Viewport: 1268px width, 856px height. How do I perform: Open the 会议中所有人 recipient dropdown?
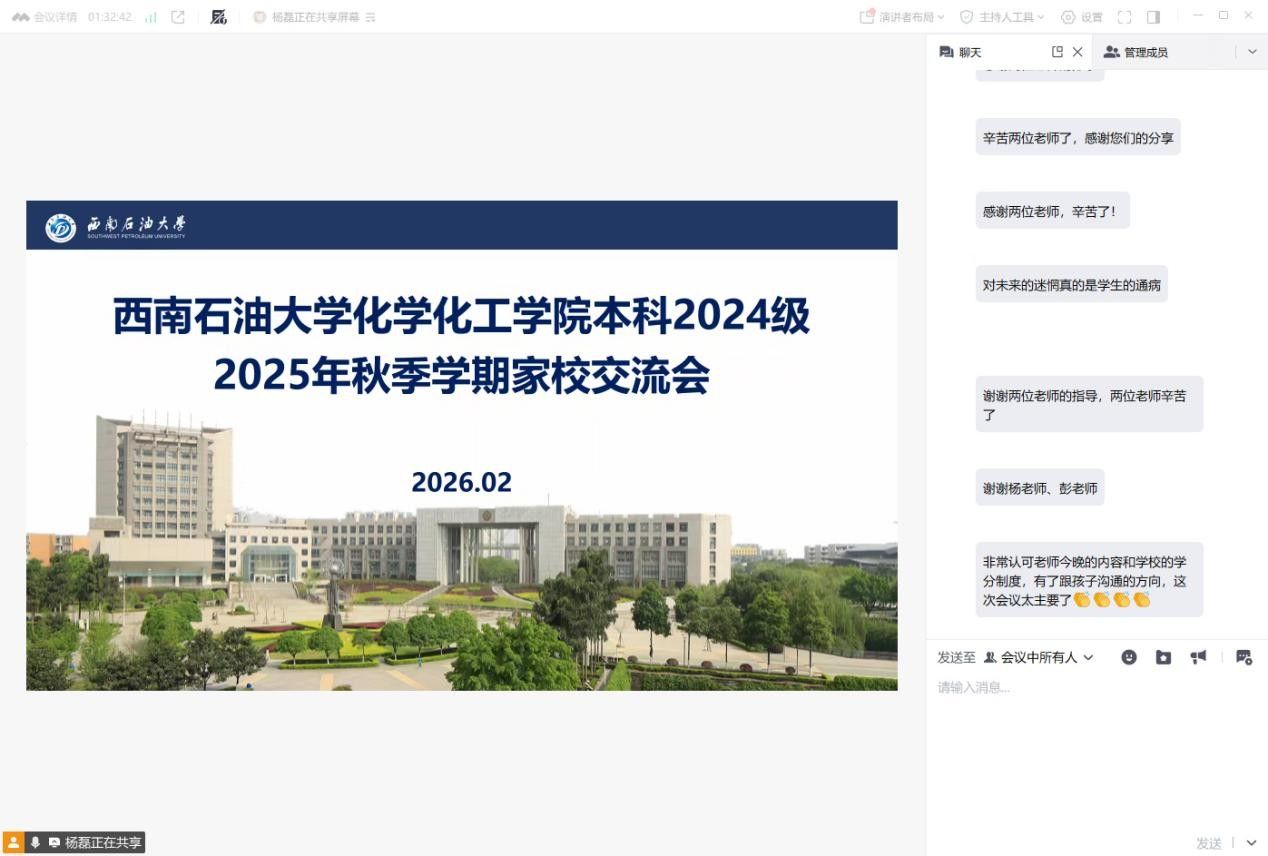[1039, 657]
